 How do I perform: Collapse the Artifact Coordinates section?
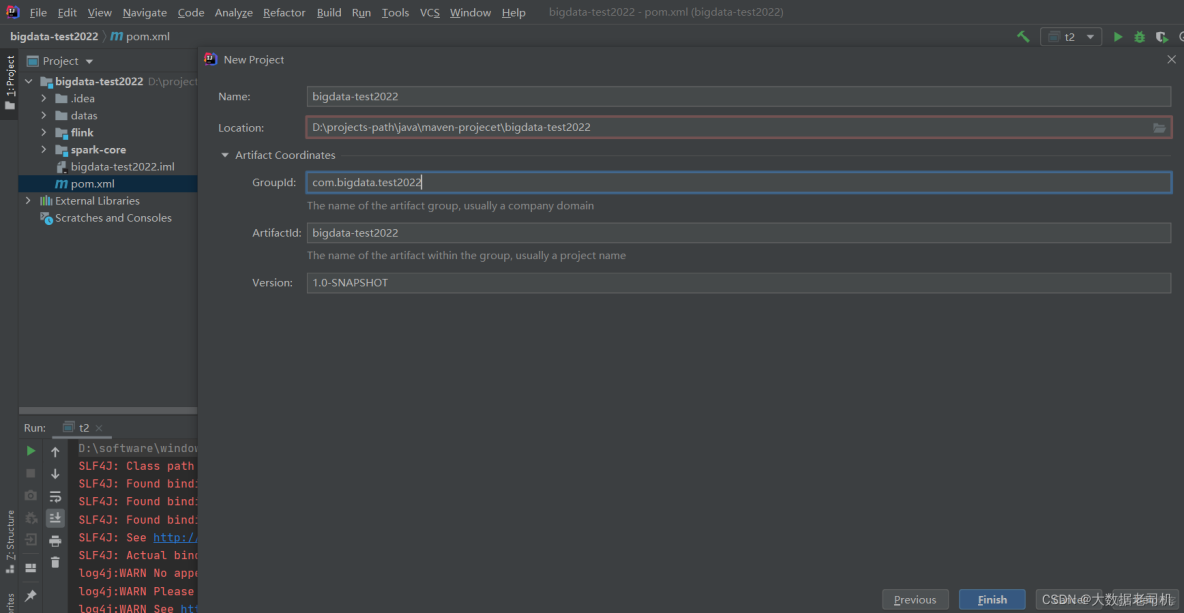point(224,155)
